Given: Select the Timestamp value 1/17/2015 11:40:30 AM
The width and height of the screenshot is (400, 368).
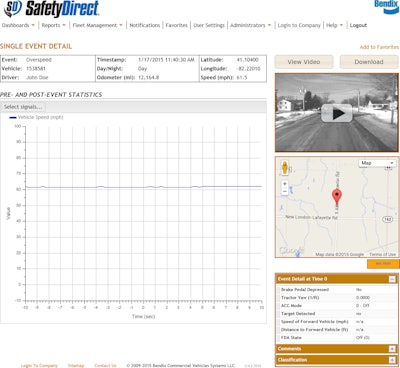Looking at the screenshot, I should pos(166,60).
